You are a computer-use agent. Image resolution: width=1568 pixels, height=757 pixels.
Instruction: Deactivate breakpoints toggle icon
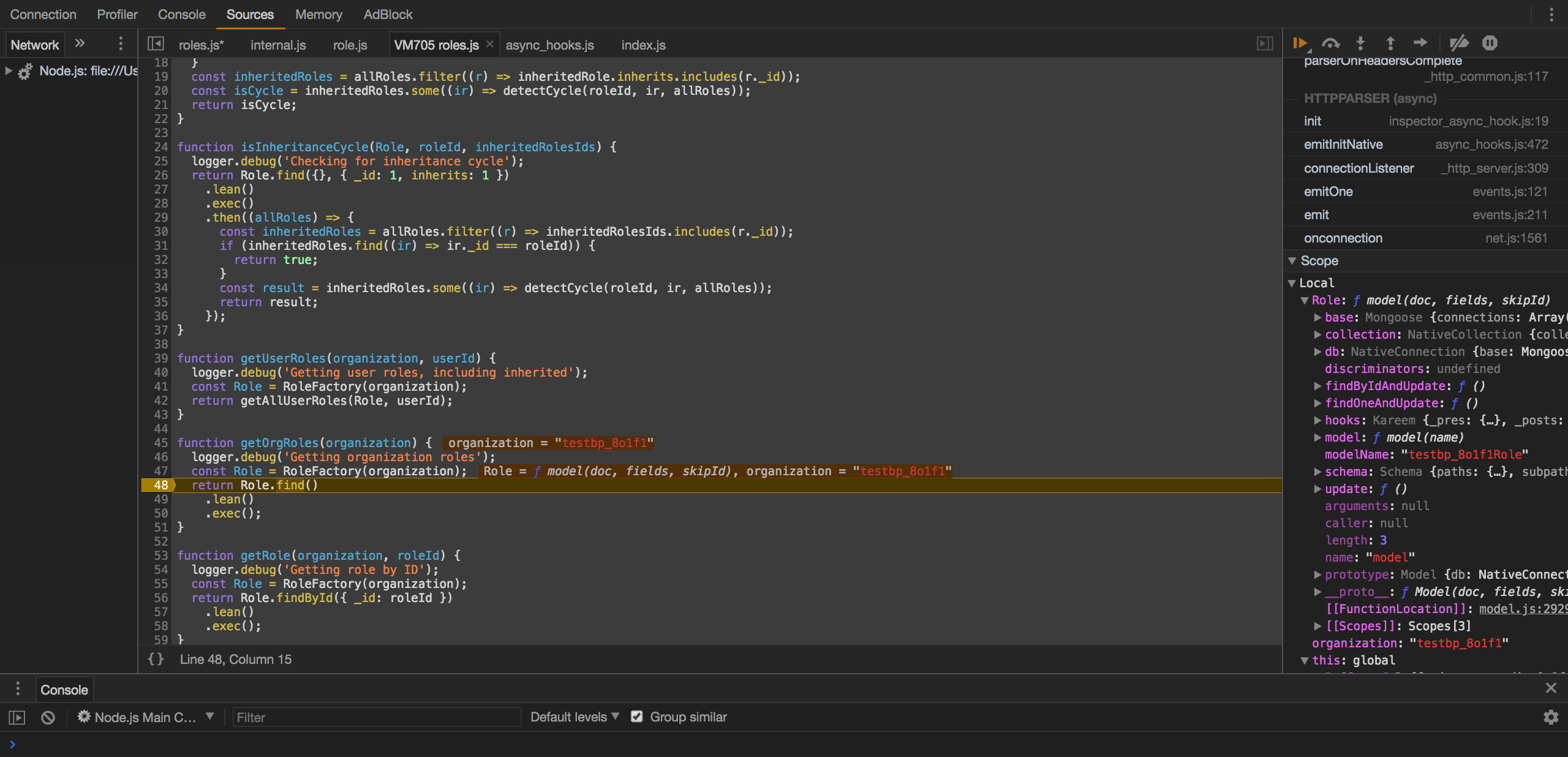point(1459,43)
